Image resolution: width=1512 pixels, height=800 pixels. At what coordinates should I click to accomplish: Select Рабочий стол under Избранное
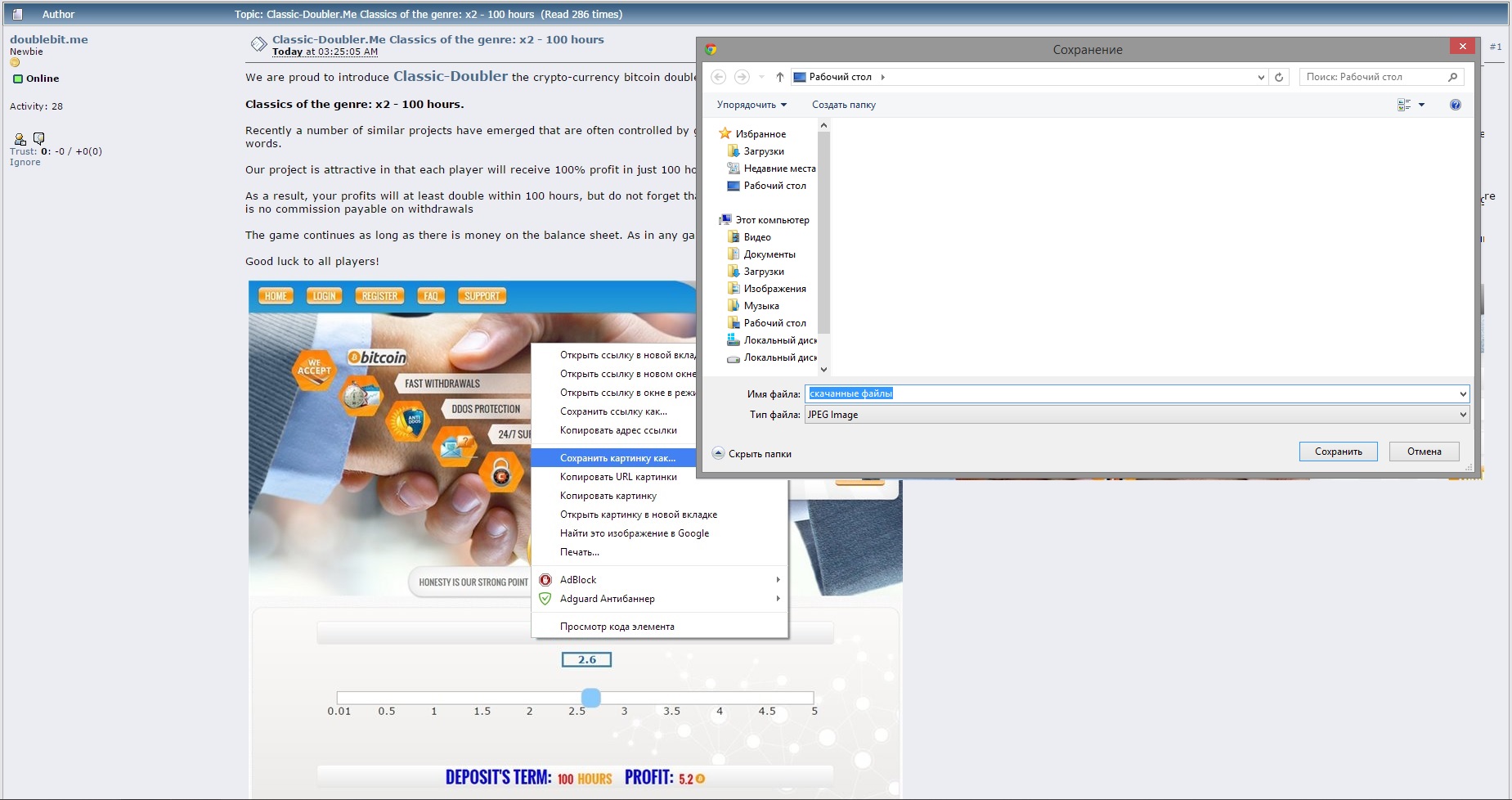[x=767, y=186]
